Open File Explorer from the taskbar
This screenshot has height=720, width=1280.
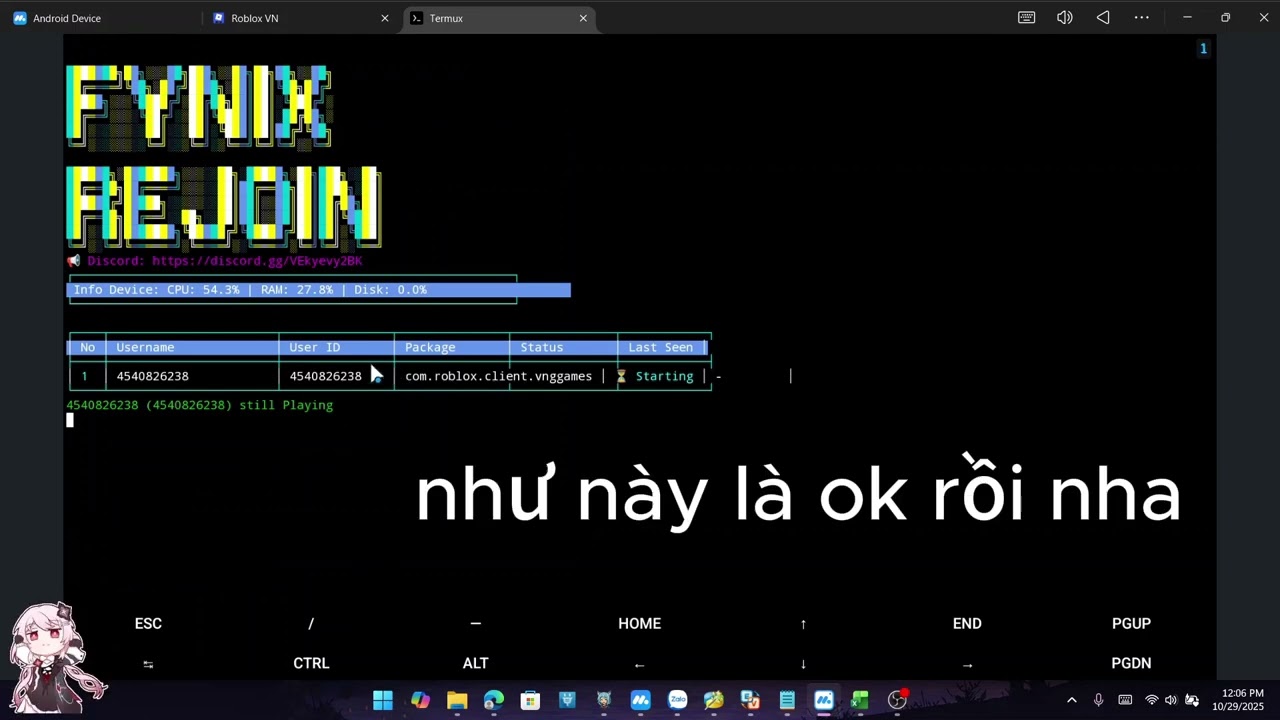pyautogui.click(x=457, y=700)
